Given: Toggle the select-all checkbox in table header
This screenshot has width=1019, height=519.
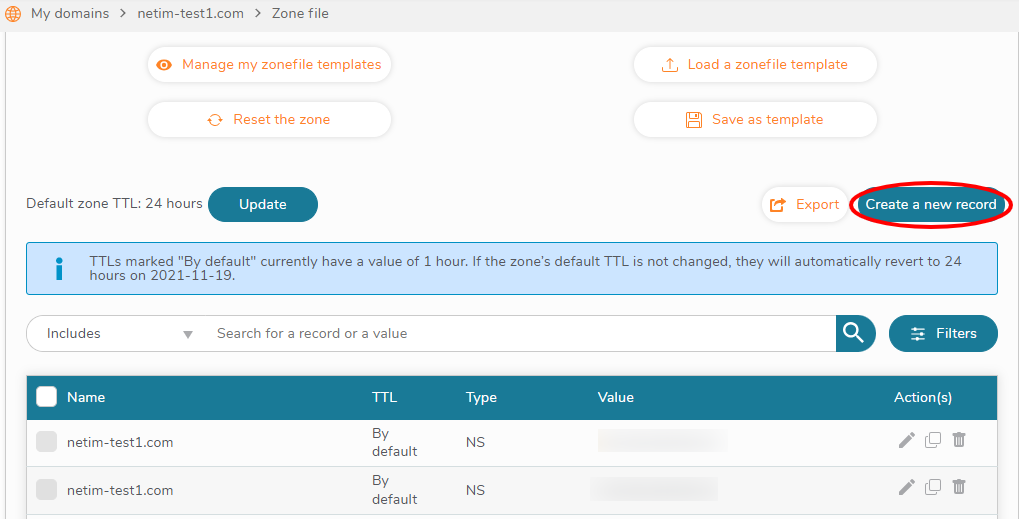Looking at the screenshot, I should 46,397.
